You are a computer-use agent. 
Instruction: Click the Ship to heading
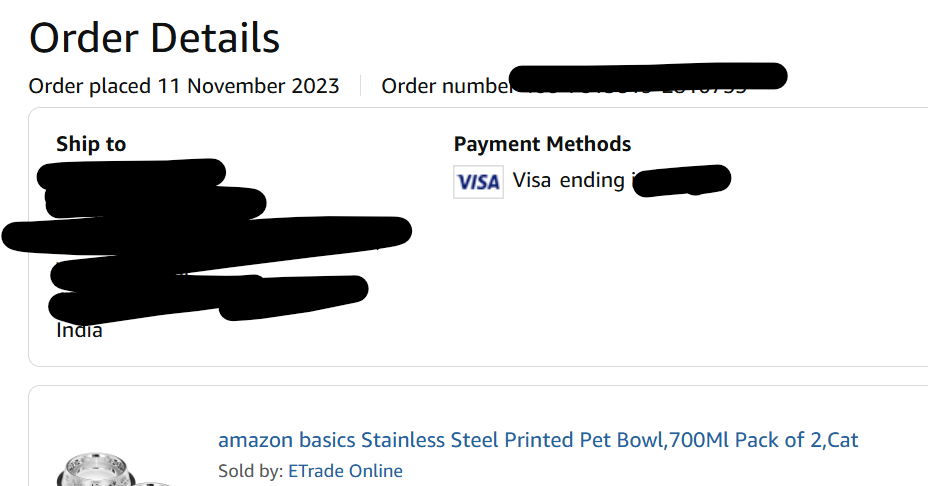(x=91, y=144)
